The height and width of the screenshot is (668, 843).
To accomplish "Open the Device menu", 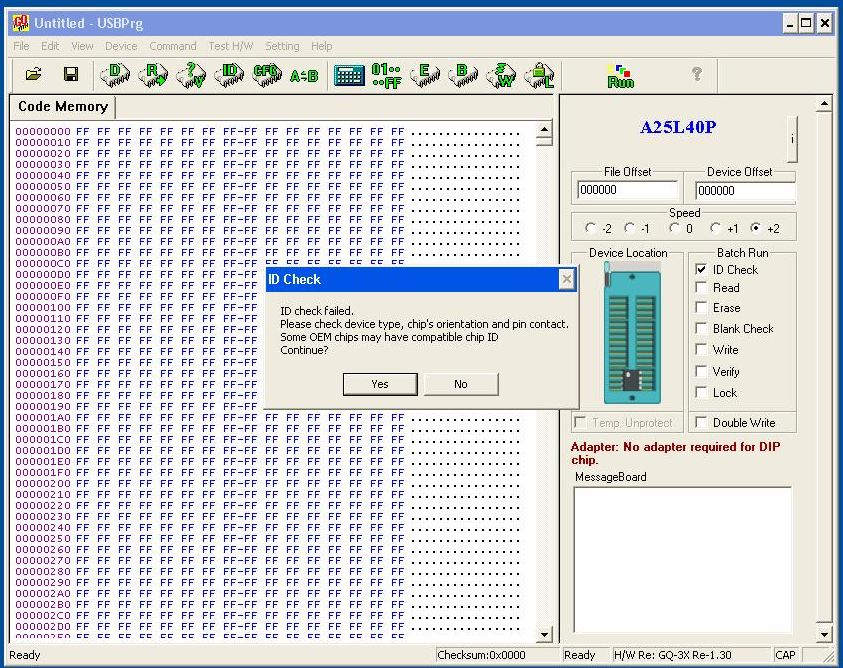I will coord(121,46).
